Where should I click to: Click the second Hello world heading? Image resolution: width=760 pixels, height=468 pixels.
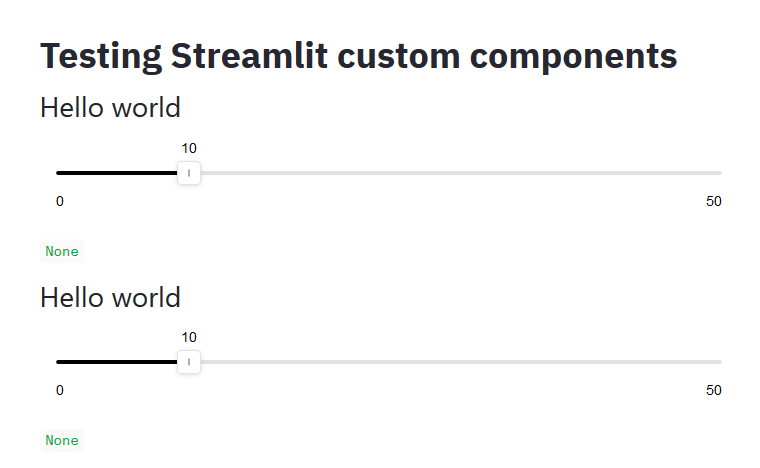(110, 297)
